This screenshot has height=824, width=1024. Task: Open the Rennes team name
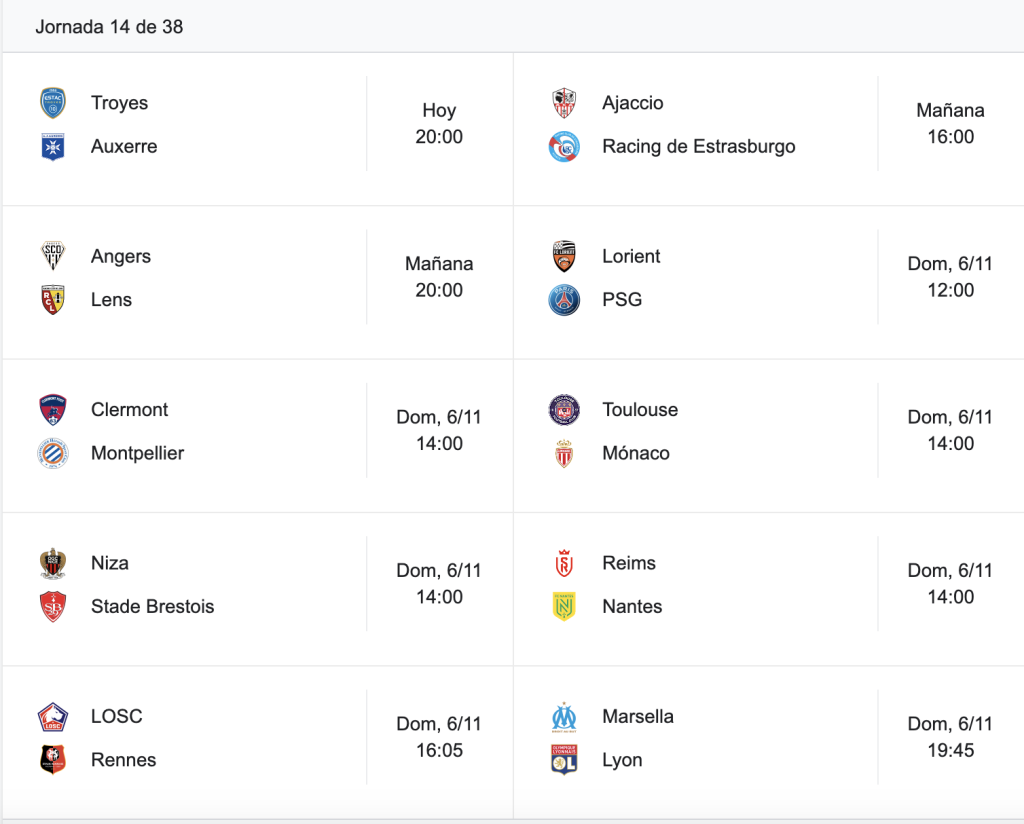123,760
